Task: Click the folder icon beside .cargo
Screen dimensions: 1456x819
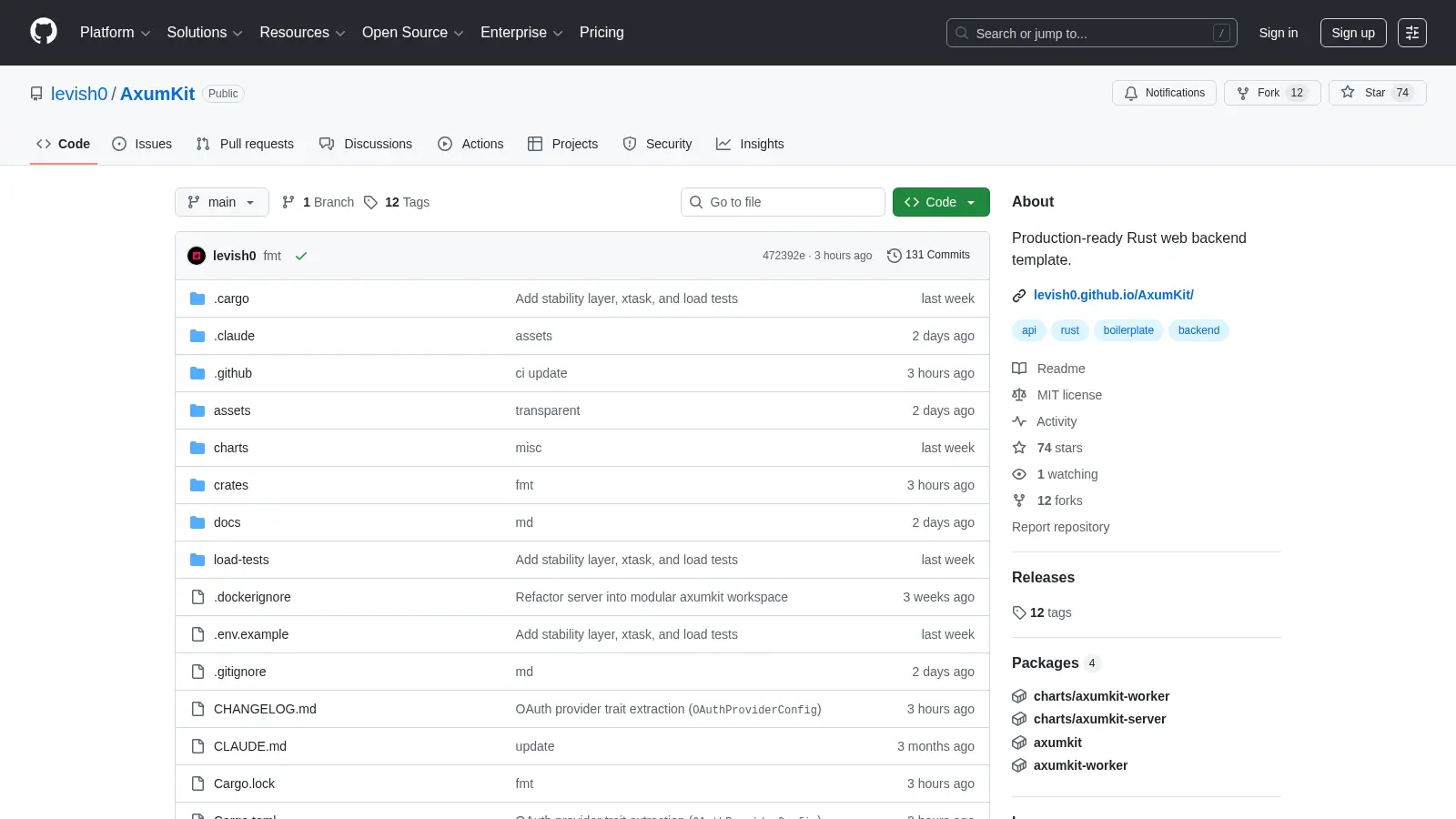Action: [197, 298]
